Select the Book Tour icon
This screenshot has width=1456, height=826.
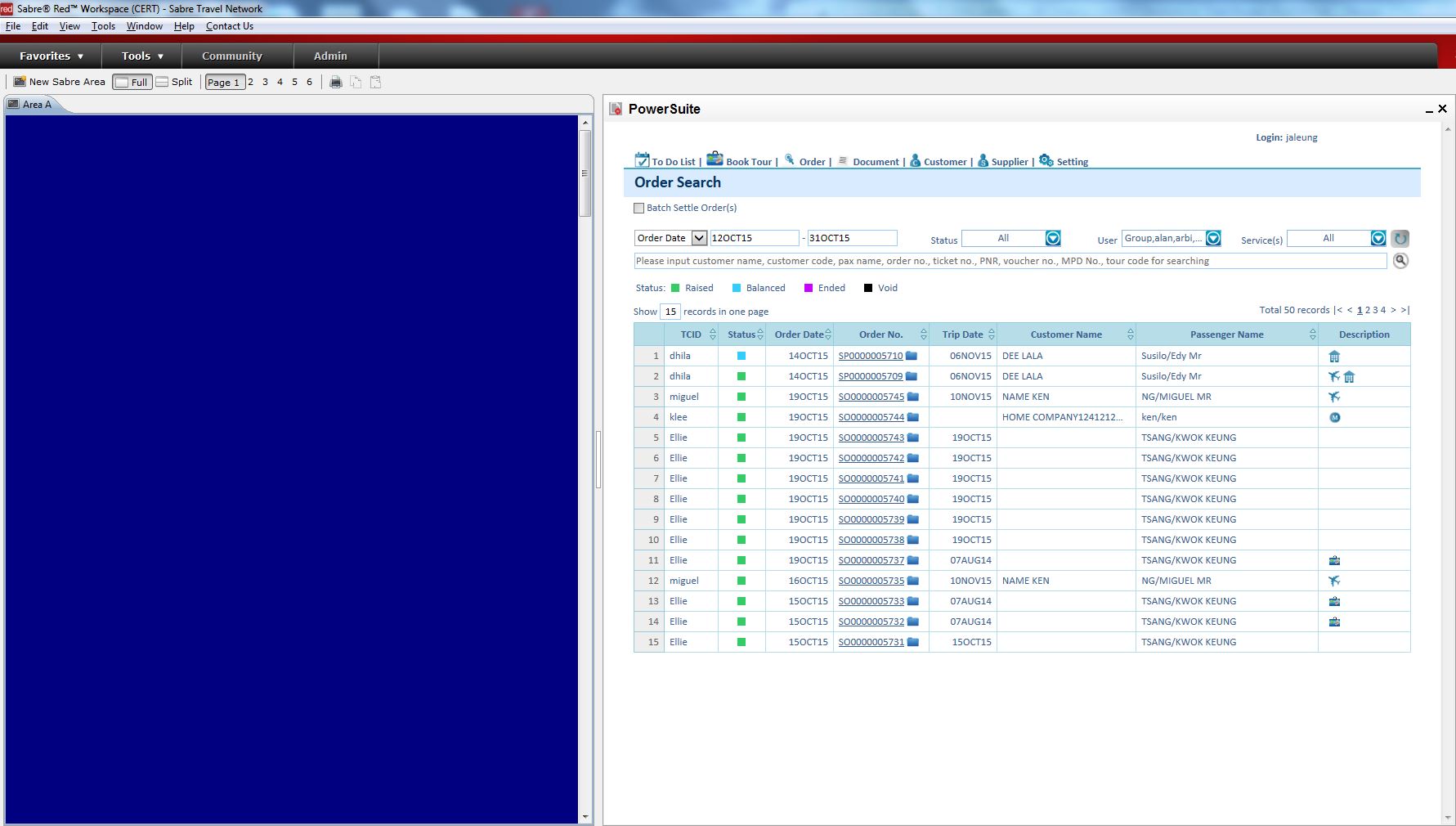pos(713,159)
